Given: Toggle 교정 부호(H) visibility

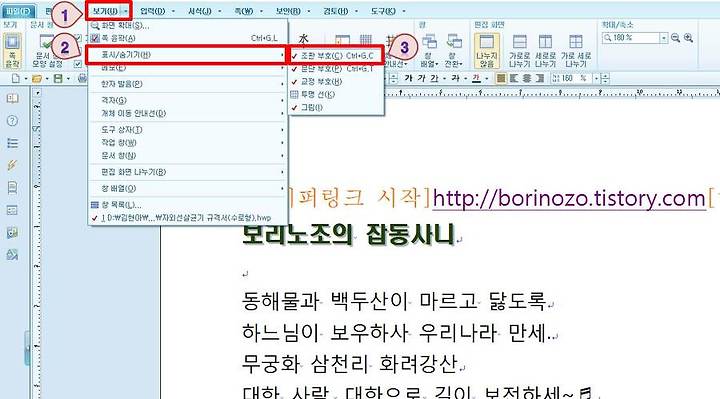Looking at the screenshot, I should (x=336, y=81).
